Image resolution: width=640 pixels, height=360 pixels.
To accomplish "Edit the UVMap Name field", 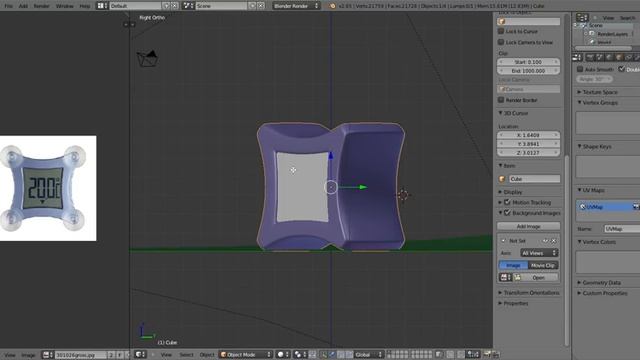I will click(x=621, y=229).
